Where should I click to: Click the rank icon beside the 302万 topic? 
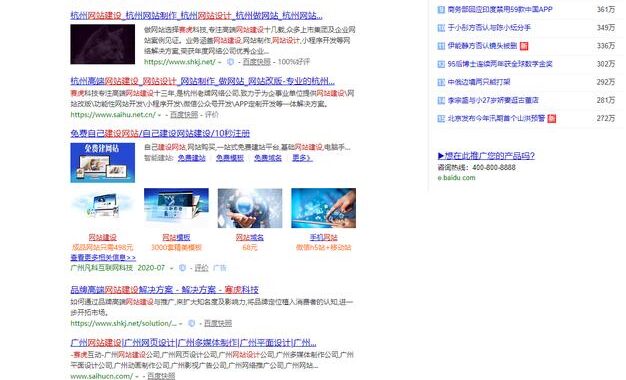click(441, 64)
